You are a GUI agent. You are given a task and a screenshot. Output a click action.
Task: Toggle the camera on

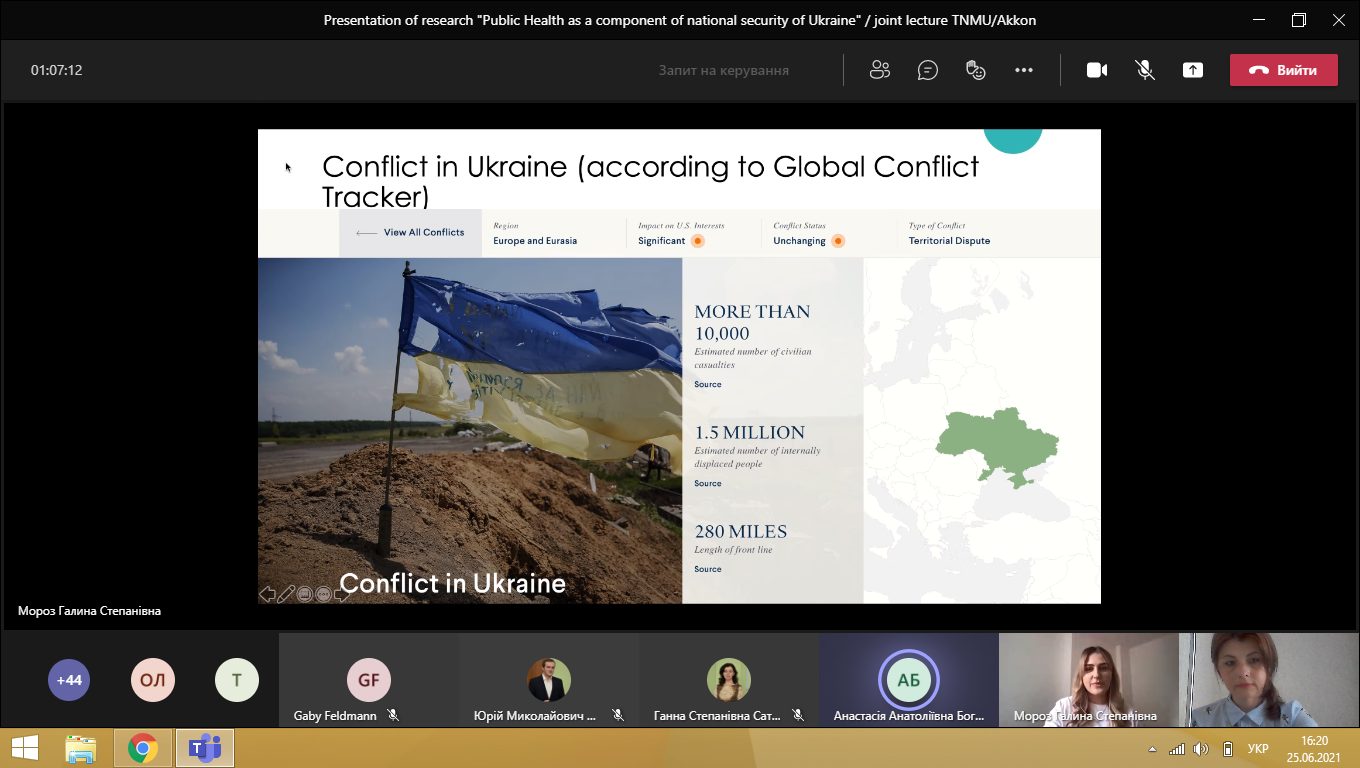click(1097, 70)
